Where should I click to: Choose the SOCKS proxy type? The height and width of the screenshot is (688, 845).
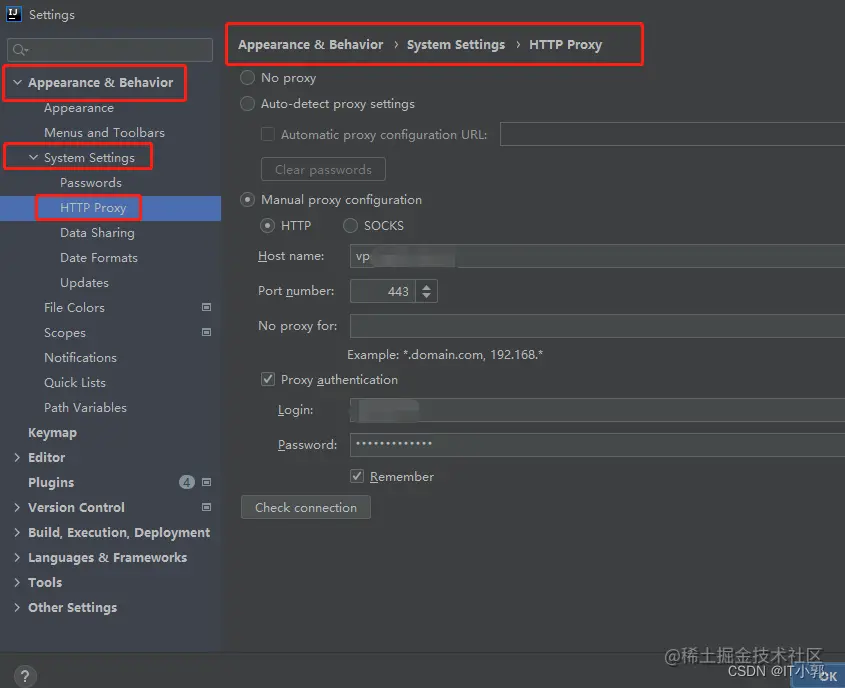[350, 225]
